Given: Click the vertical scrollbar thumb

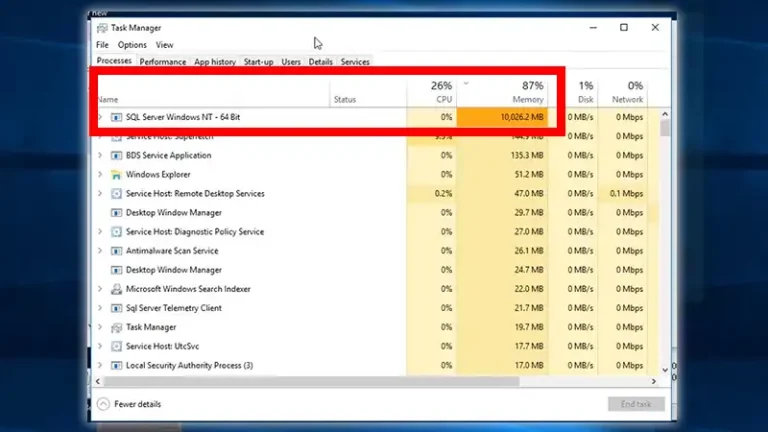Looking at the screenshot, I should click(x=665, y=128).
